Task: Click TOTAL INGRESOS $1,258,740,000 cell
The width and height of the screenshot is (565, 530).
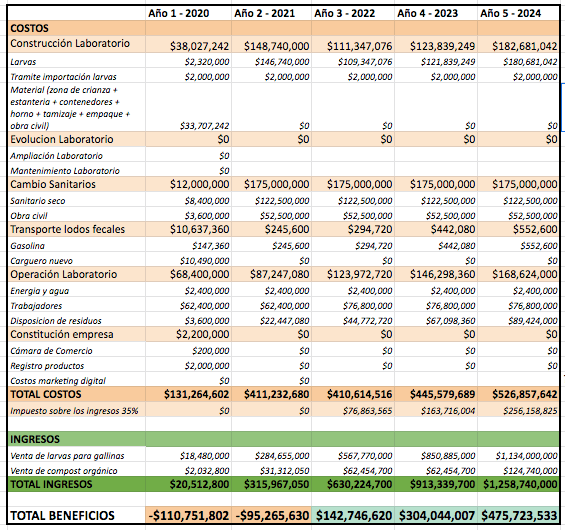Action: [x=519, y=484]
